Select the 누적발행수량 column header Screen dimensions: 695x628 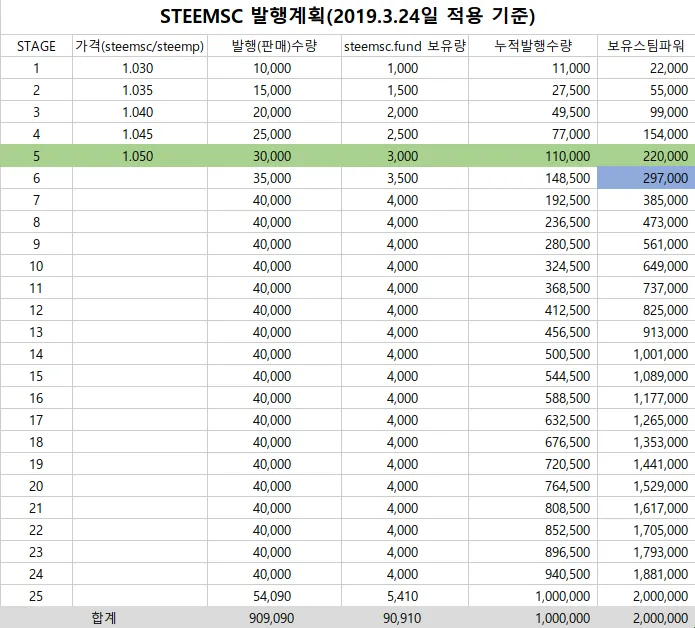[x=533, y=47]
